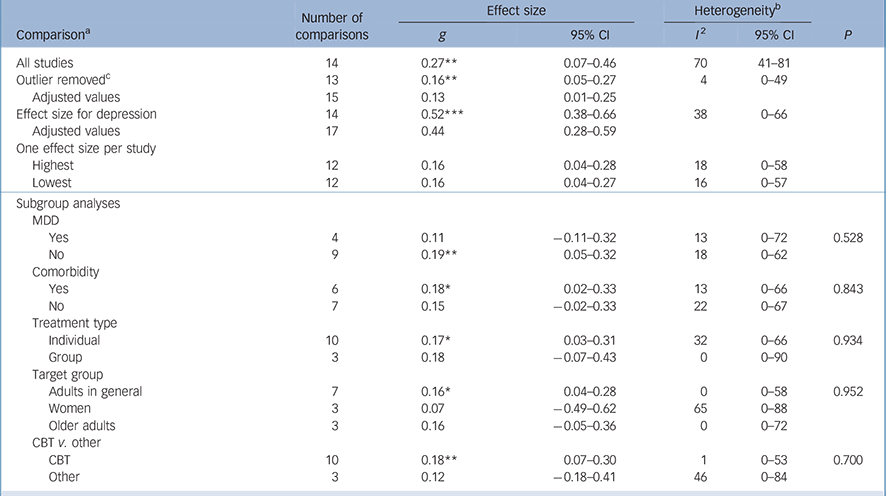The height and width of the screenshot is (496, 886).
Task: Select the Highest row label
Action: coord(54,165)
